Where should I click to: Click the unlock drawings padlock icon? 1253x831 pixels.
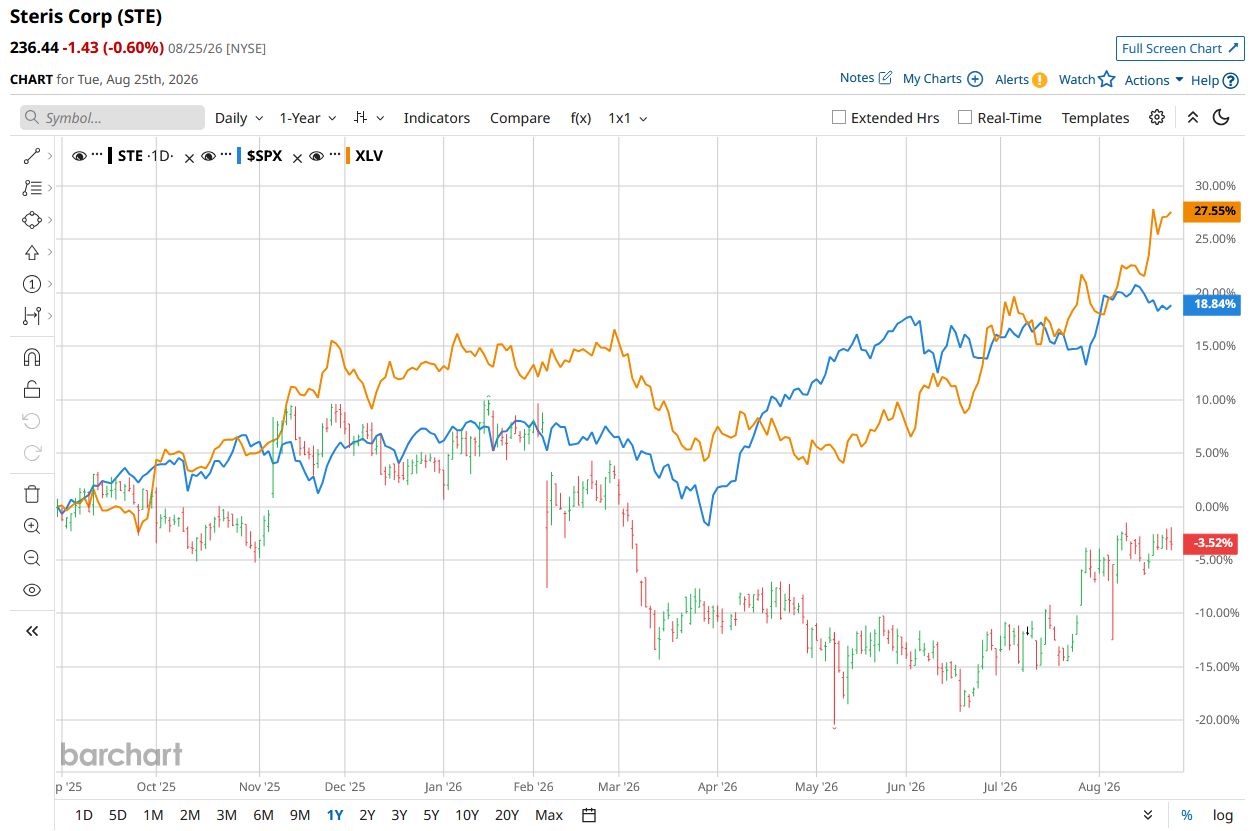tap(31, 389)
